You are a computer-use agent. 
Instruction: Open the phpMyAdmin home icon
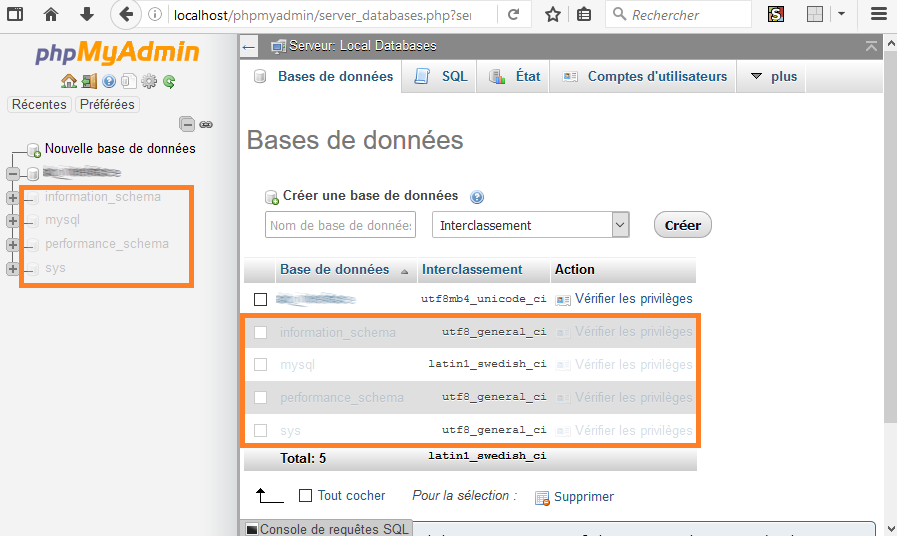point(69,81)
